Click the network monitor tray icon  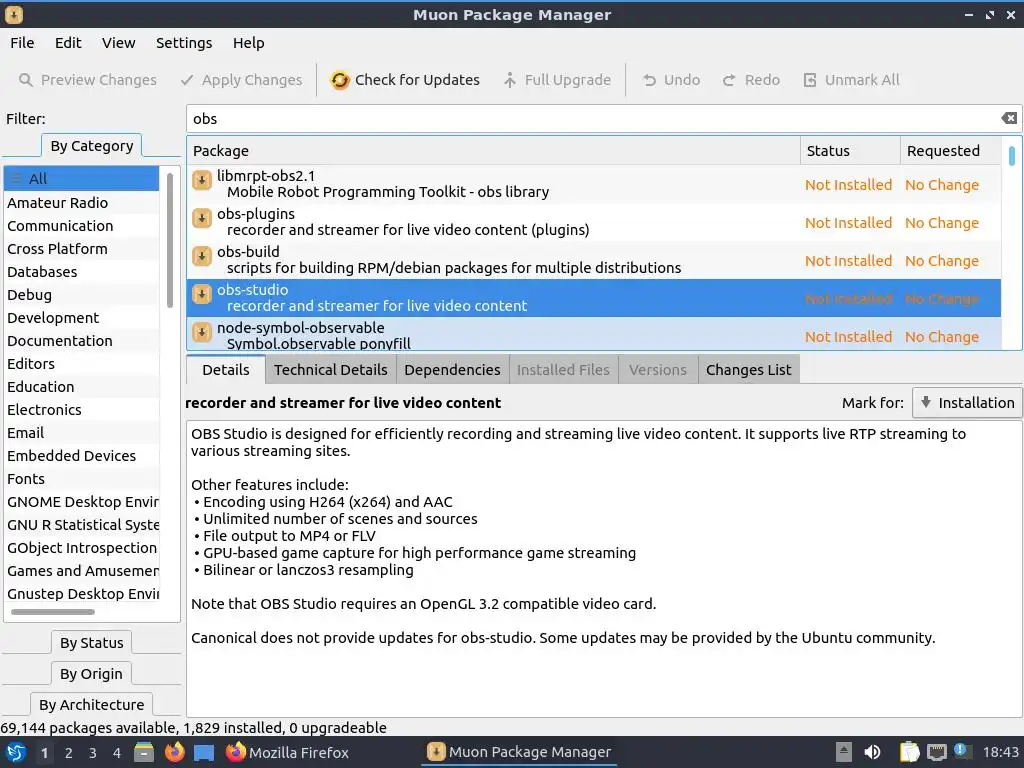pyautogui.click(x=936, y=752)
